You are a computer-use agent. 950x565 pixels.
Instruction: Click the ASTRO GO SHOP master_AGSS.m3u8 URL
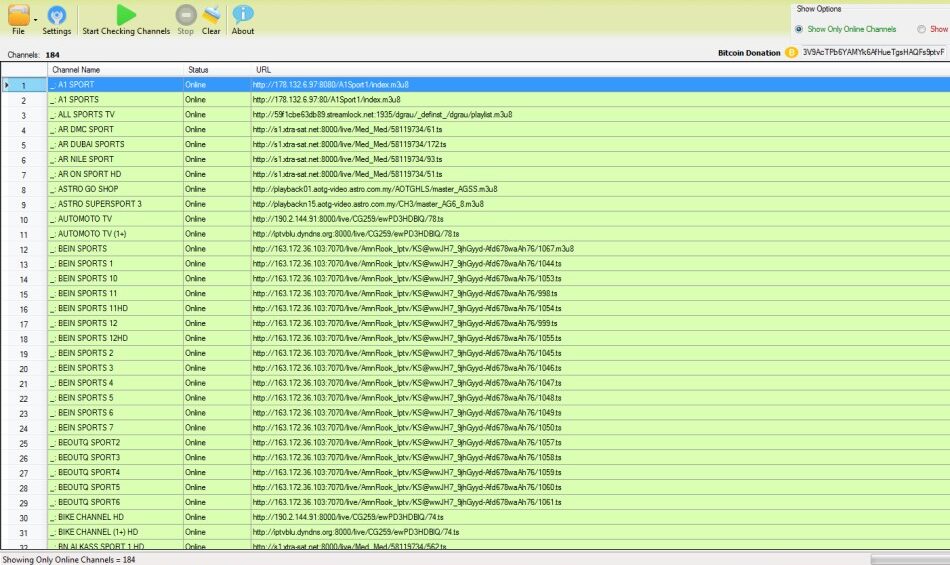pos(375,189)
